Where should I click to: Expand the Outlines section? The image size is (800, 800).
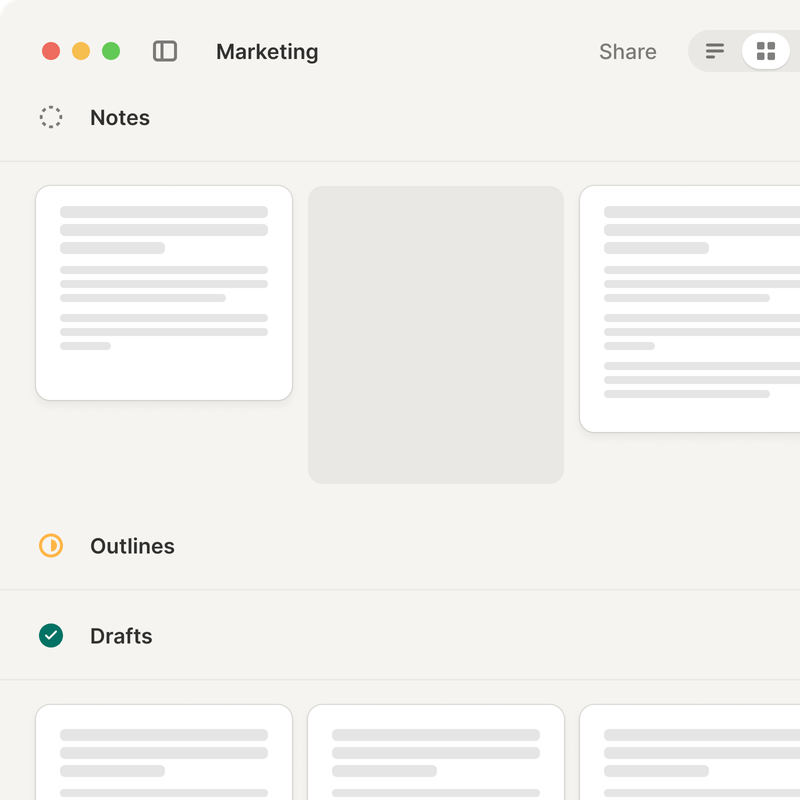(x=132, y=546)
